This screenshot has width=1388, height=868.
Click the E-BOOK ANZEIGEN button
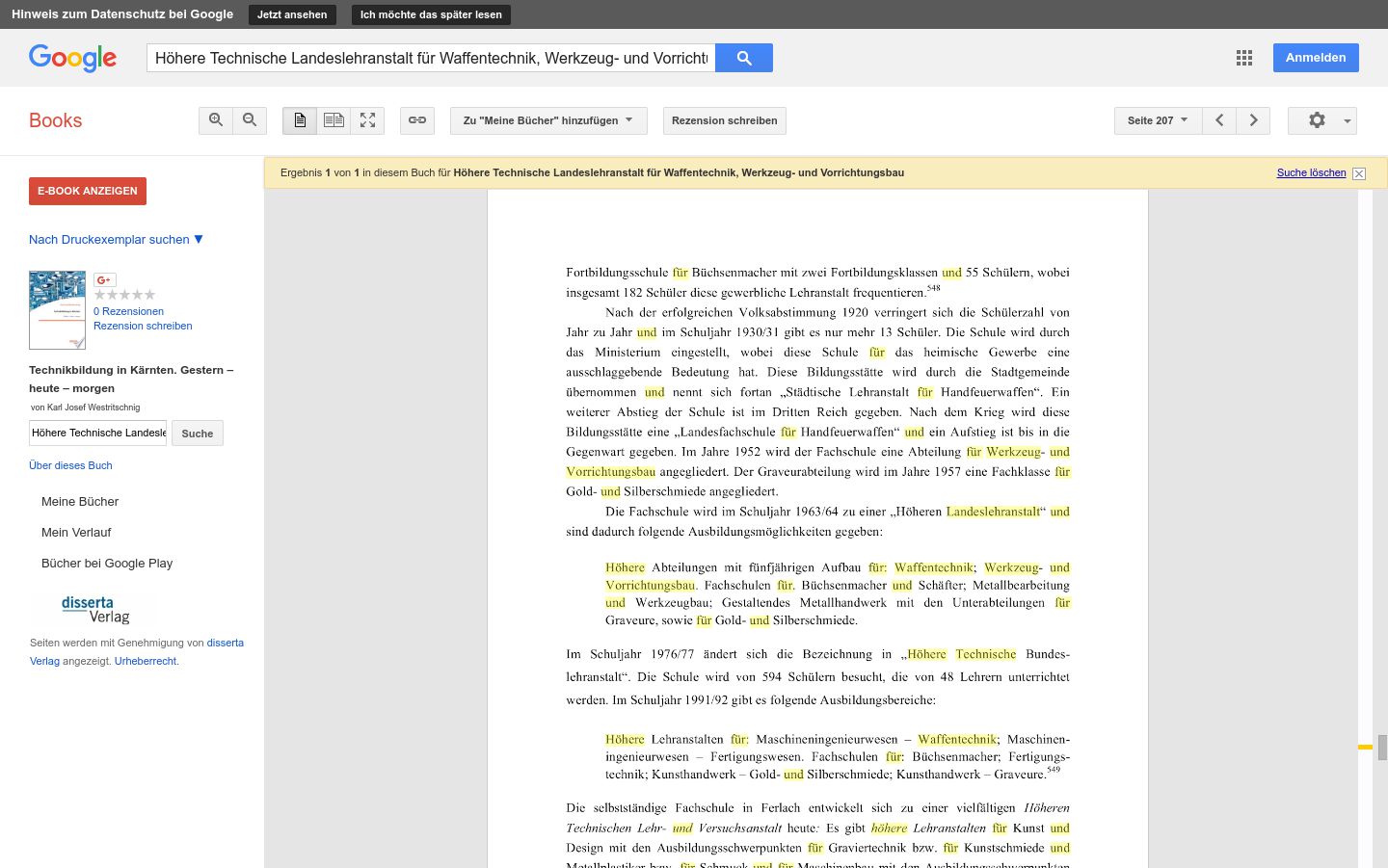pos(88,191)
